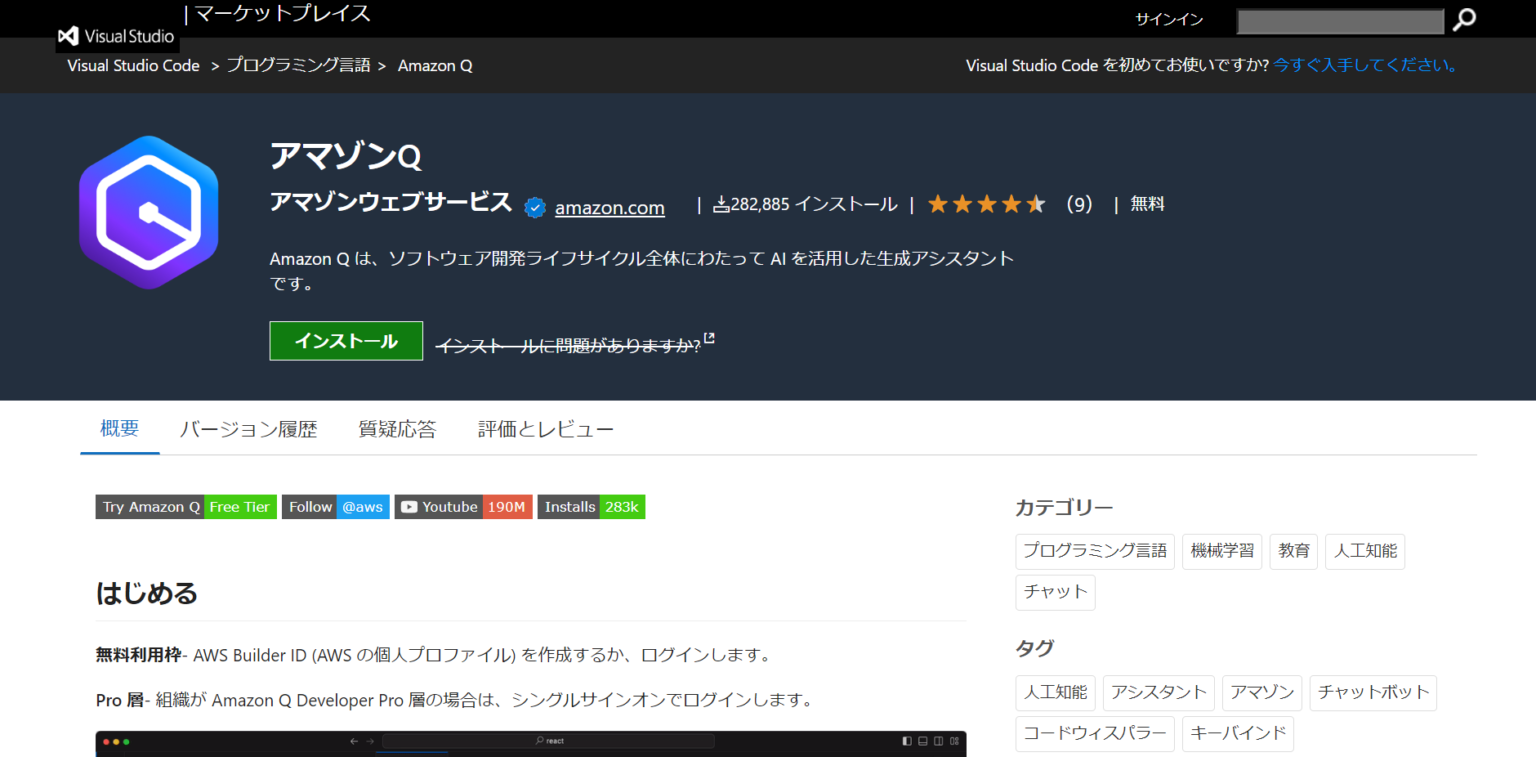Screen dimensions: 1536x757
Task: Click the extension demo screenshot thumbnail
Action: pos(531,744)
